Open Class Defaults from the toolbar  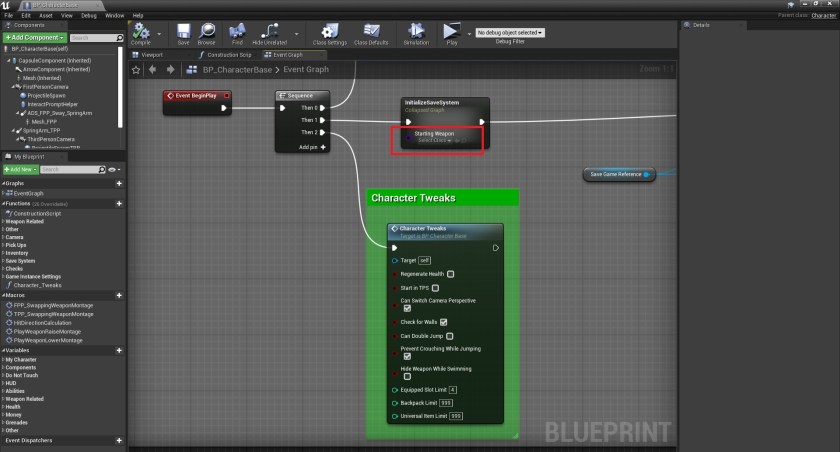click(x=371, y=32)
